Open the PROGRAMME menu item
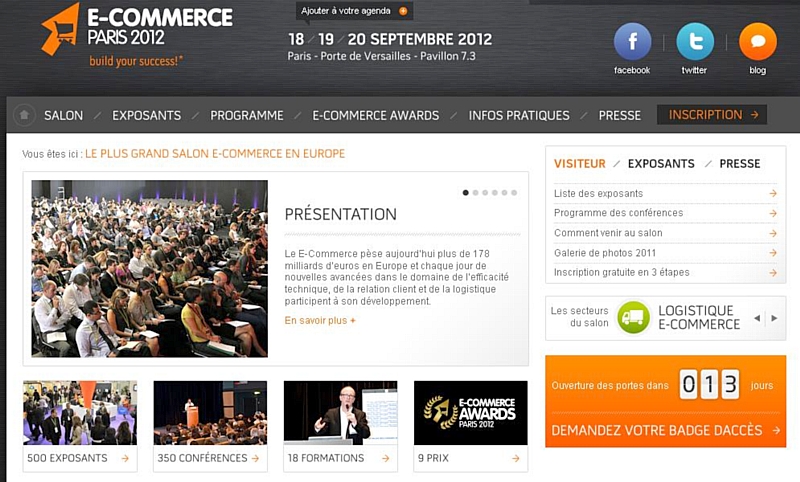Image resolution: width=800 pixels, height=482 pixels. (247, 115)
